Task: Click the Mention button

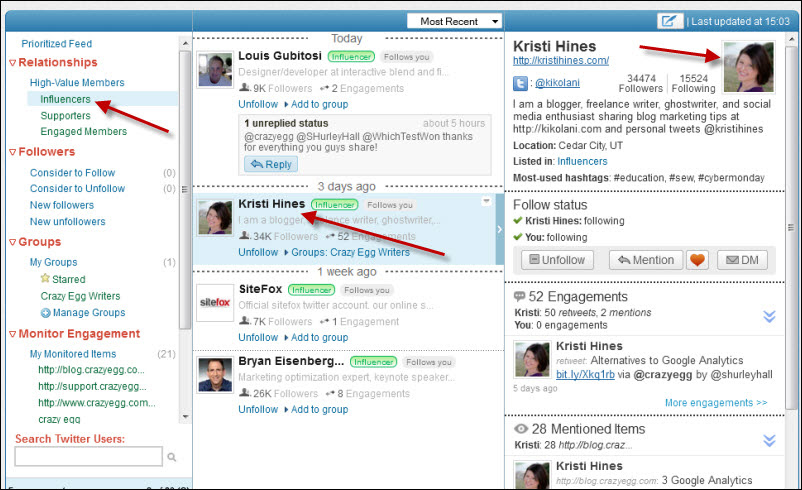Action: tap(646, 260)
